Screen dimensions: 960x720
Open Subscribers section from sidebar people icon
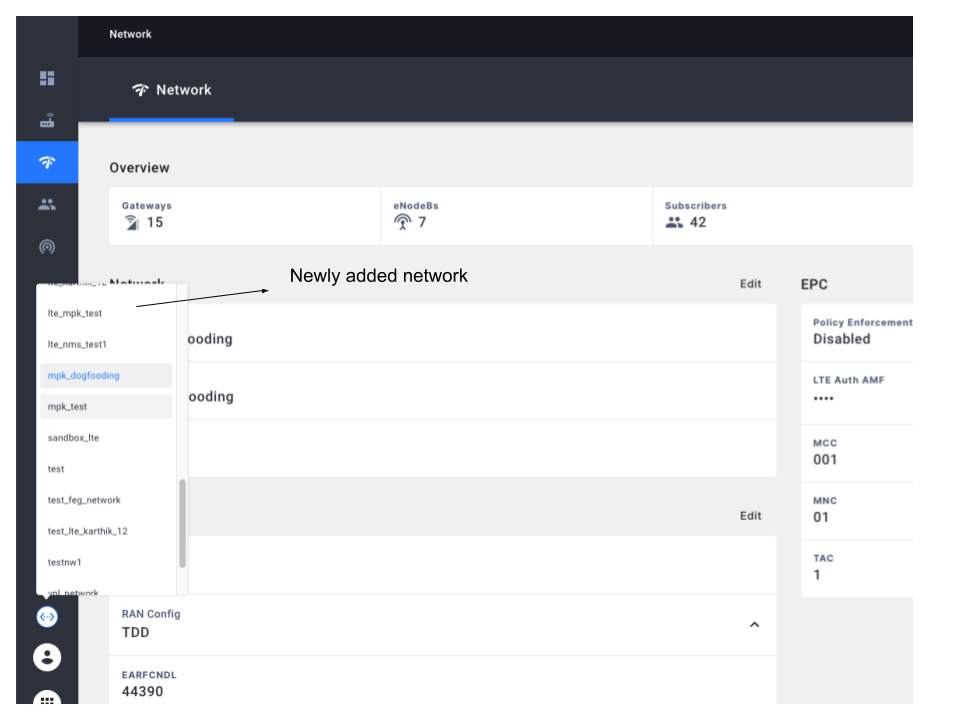click(46, 204)
